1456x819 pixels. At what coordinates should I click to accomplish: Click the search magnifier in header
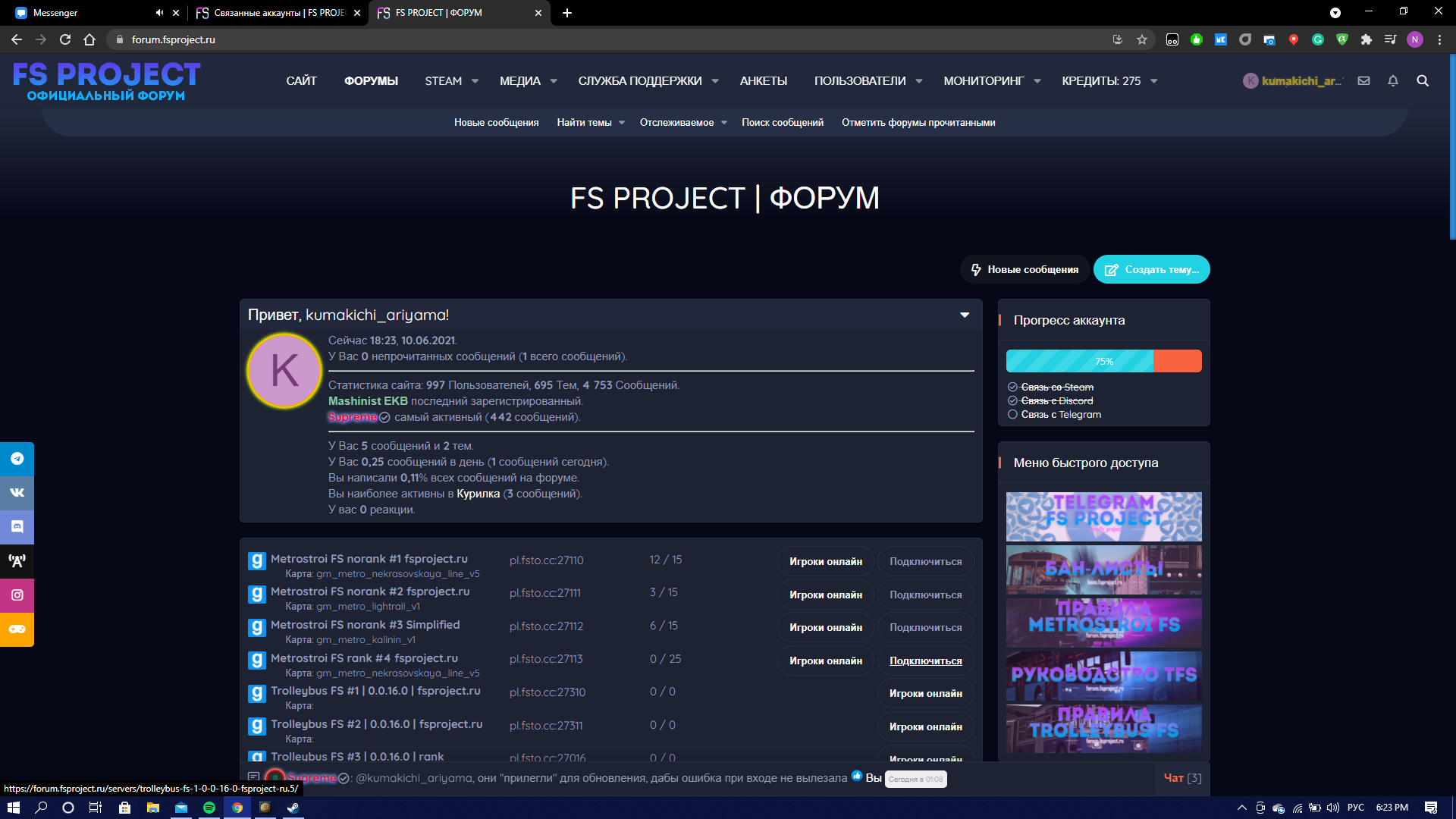coord(1423,81)
